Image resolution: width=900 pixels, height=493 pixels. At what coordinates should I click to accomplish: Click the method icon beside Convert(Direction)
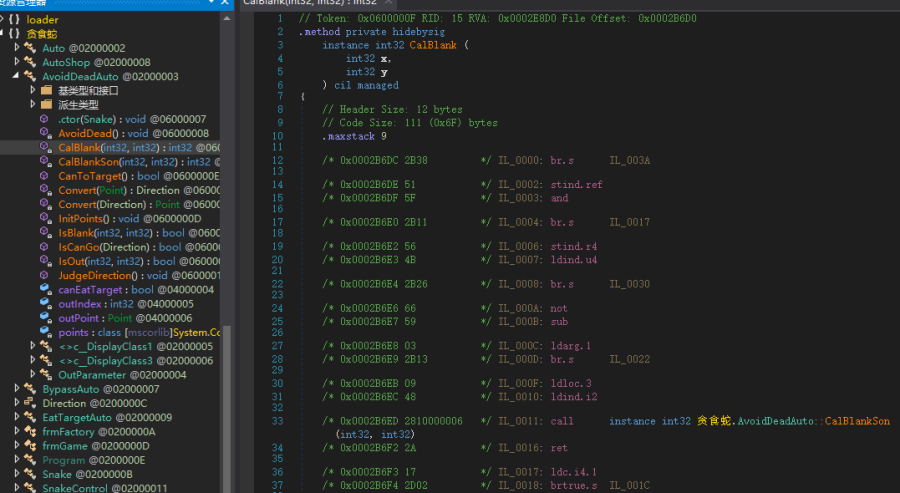[46, 204]
